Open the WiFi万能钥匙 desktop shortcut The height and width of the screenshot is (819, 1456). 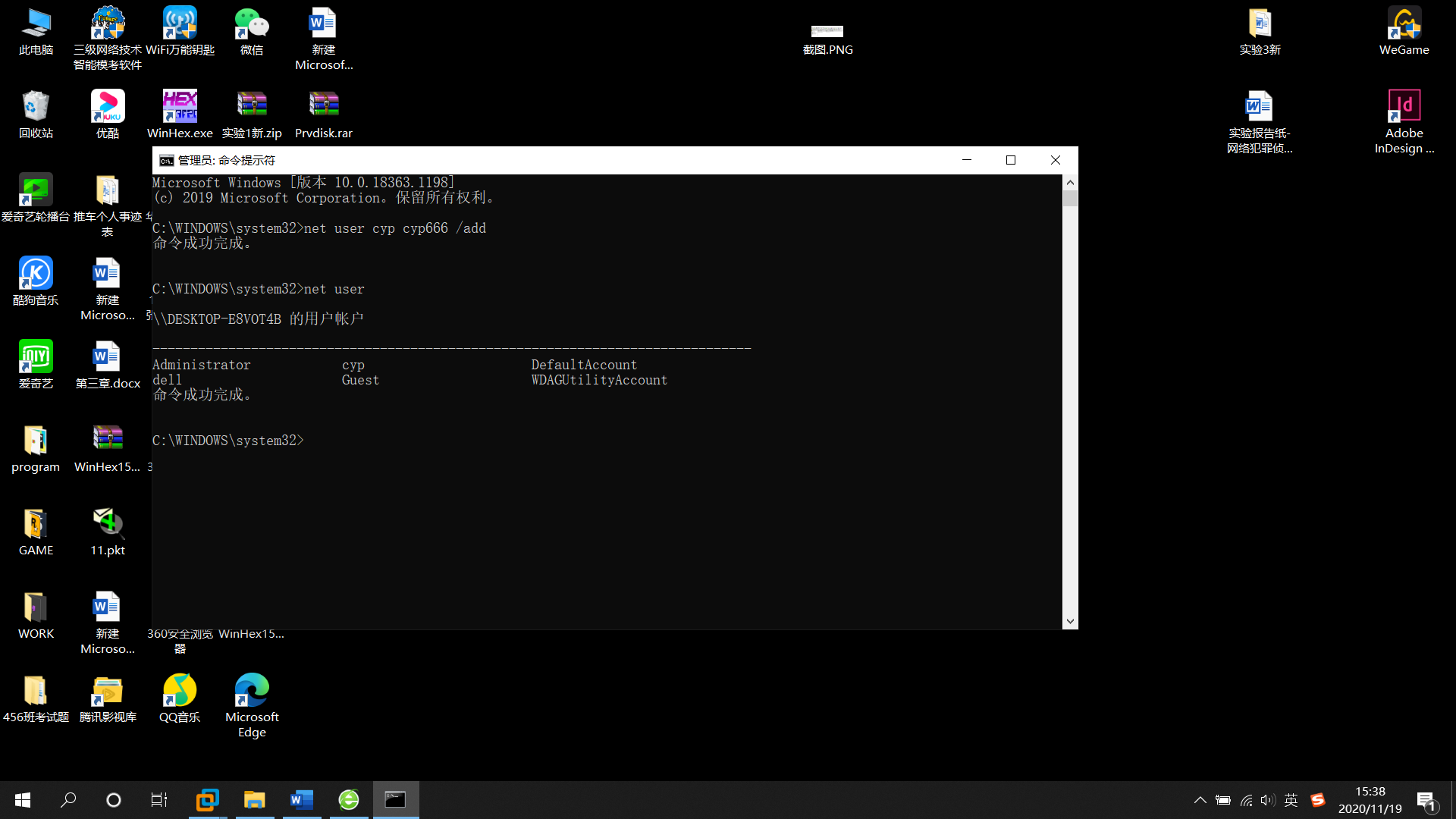click(180, 24)
